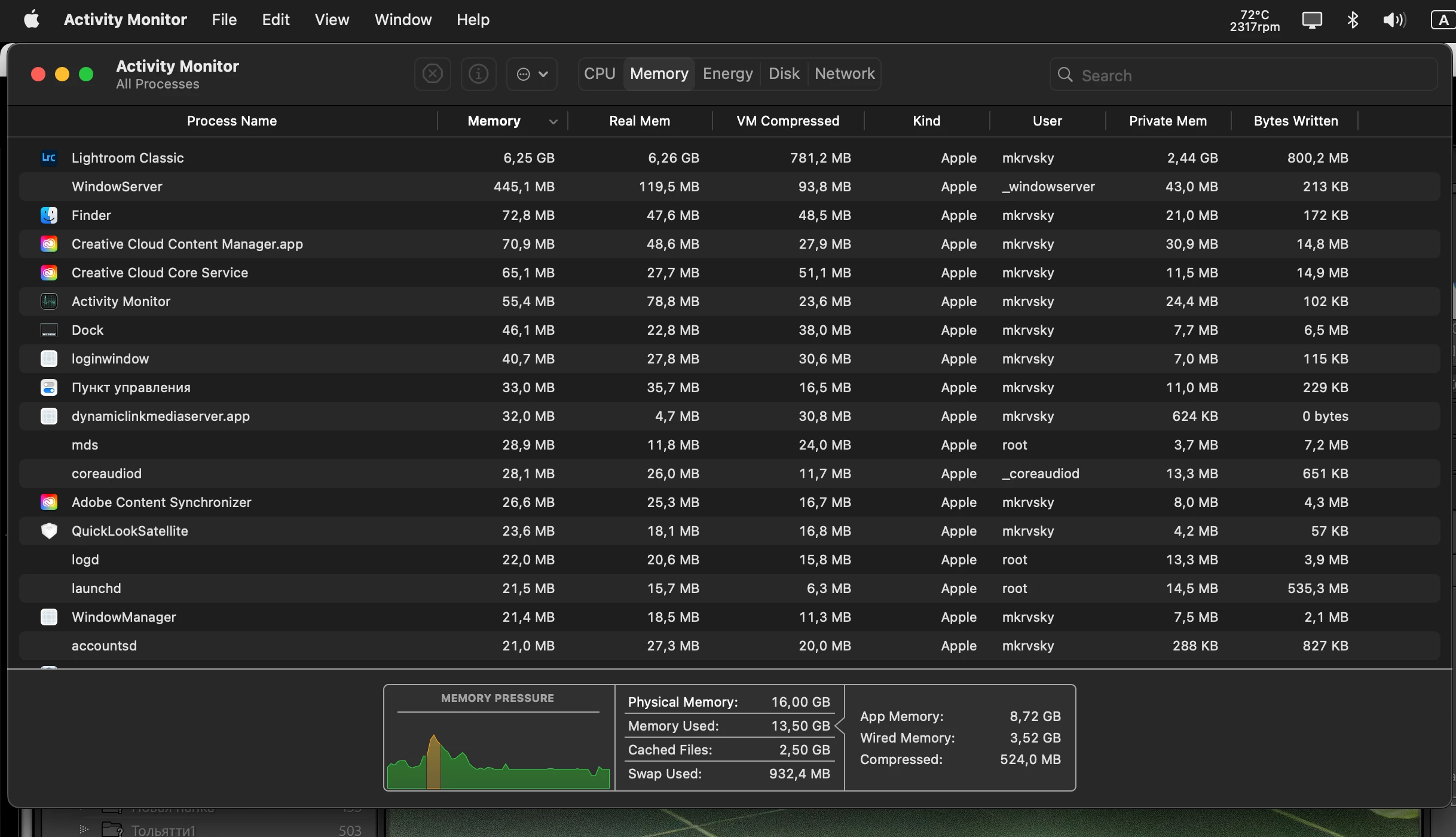
Task: Click the Activity Monitor process row icon
Action: (x=49, y=301)
